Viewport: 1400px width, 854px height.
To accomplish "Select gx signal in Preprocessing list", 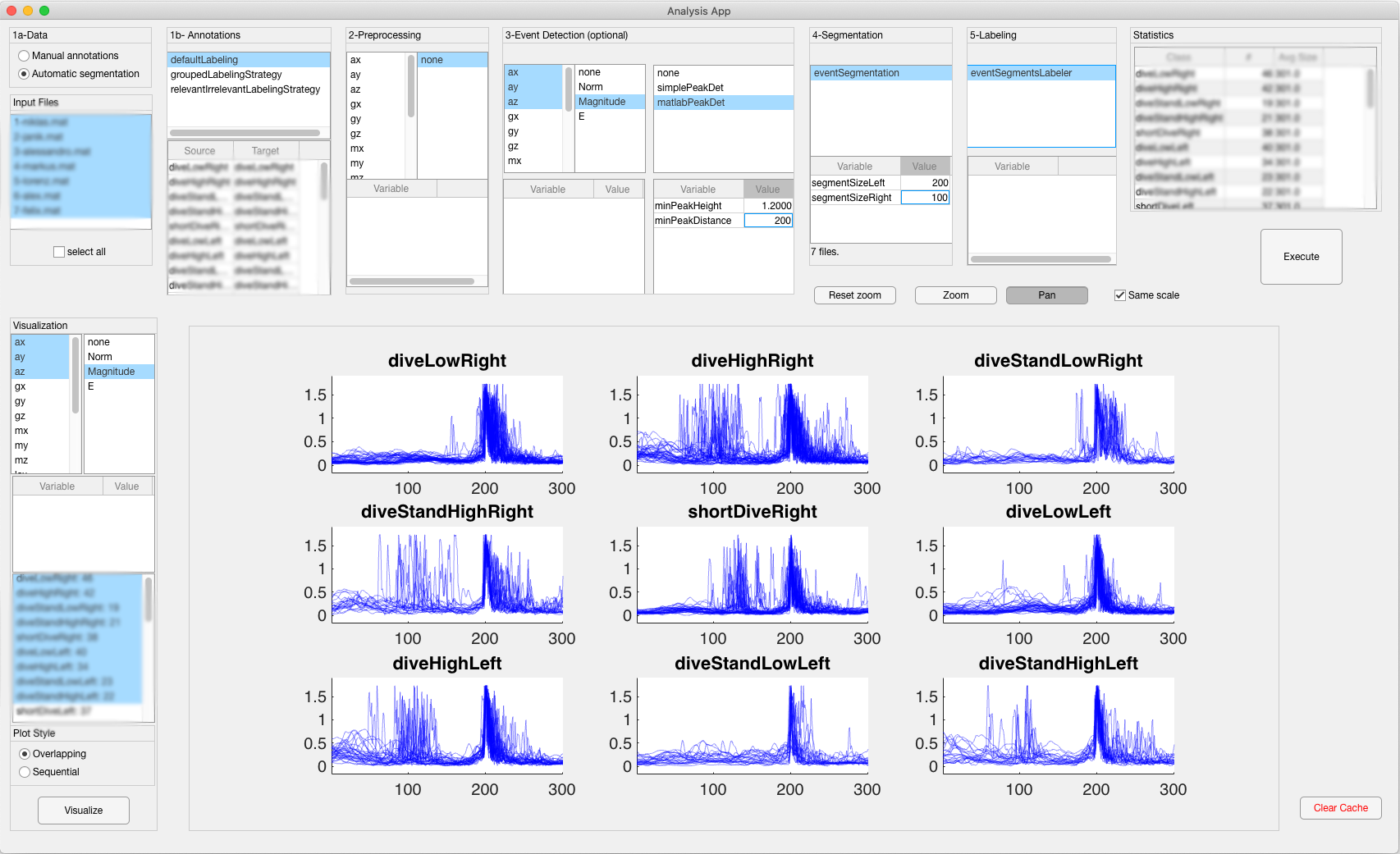I will (376, 104).
